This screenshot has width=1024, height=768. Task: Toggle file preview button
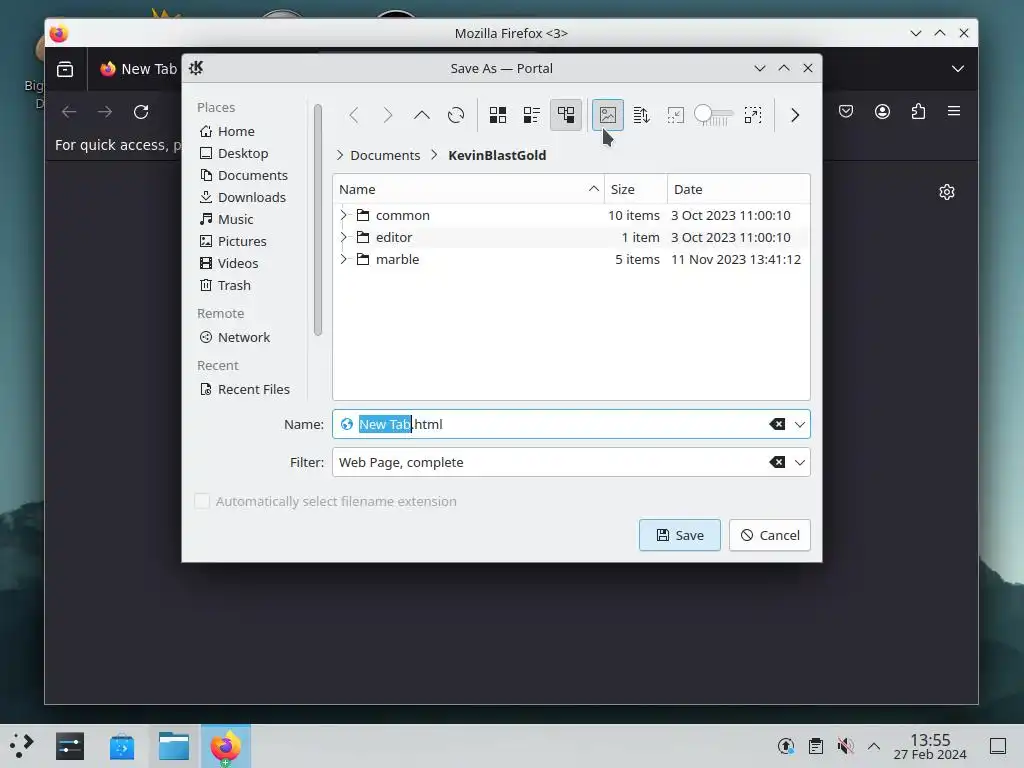coord(607,116)
